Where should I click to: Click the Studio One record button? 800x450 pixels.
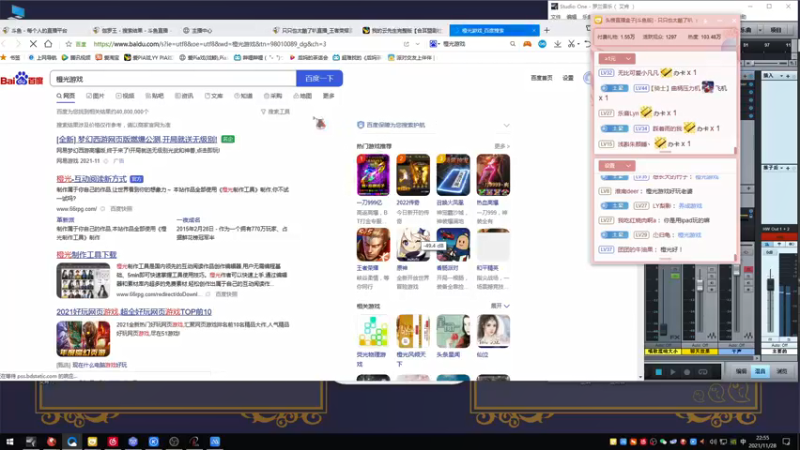(x=687, y=372)
